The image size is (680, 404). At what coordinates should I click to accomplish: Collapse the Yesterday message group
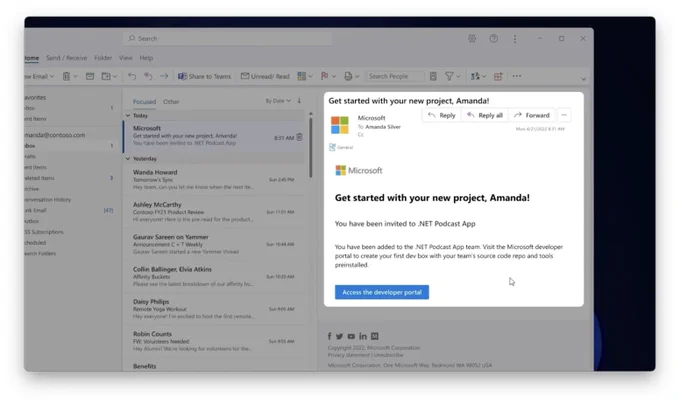[128, 159]
